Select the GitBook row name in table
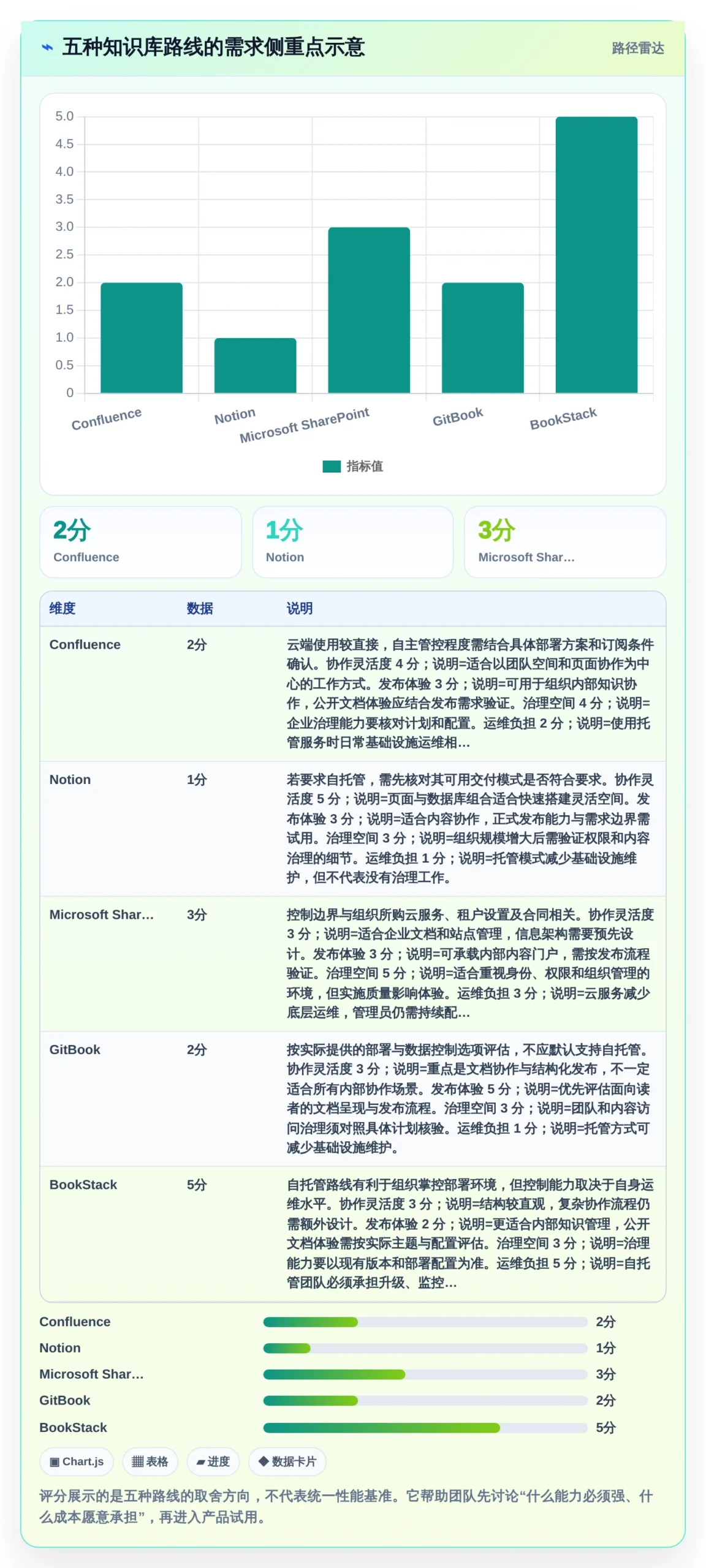The height and width of the screenshot is (1568, 706). 75,1049
